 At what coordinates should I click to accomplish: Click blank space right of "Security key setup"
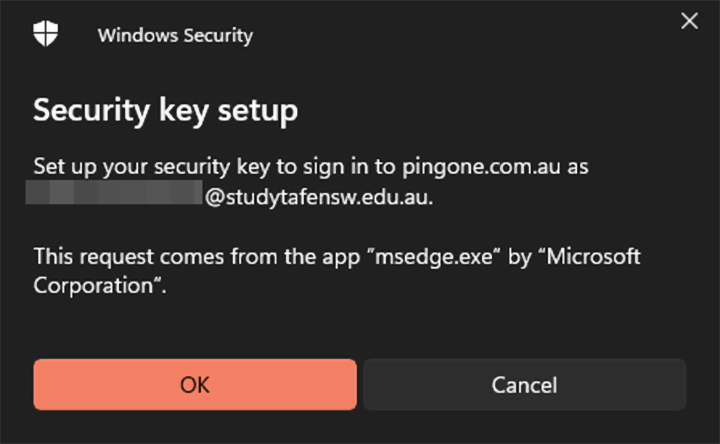pos(480,110)
